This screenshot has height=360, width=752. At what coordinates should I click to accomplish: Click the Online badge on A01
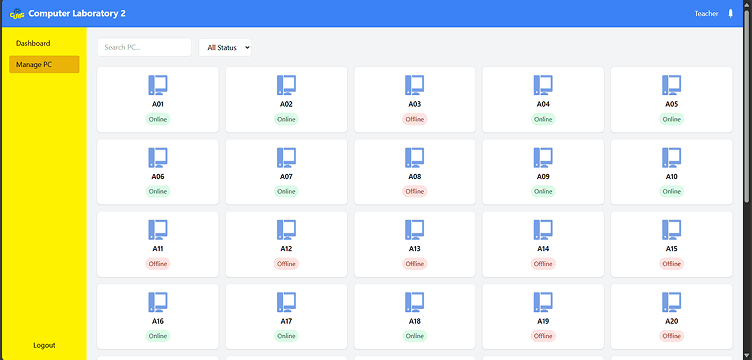[158, 119]
